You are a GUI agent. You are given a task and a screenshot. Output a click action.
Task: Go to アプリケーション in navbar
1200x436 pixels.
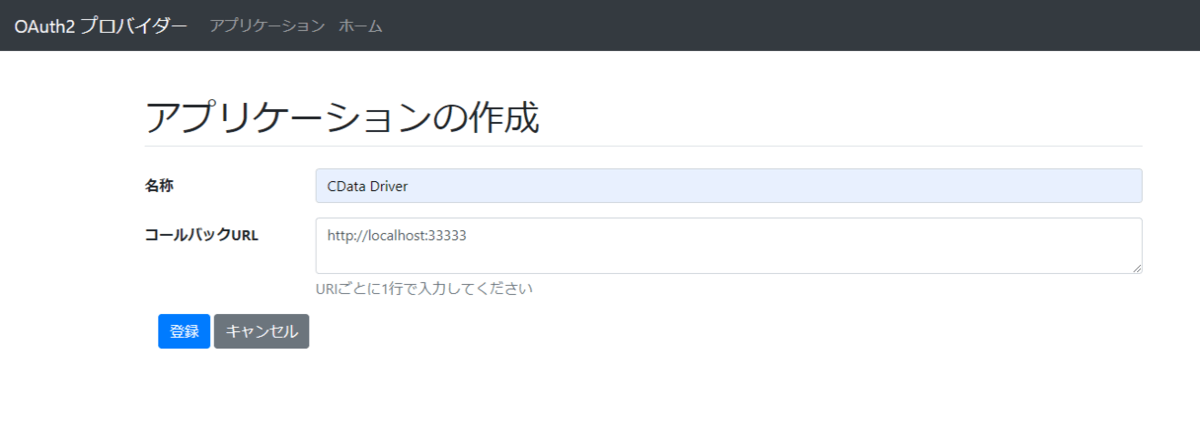tap(267, 26)
